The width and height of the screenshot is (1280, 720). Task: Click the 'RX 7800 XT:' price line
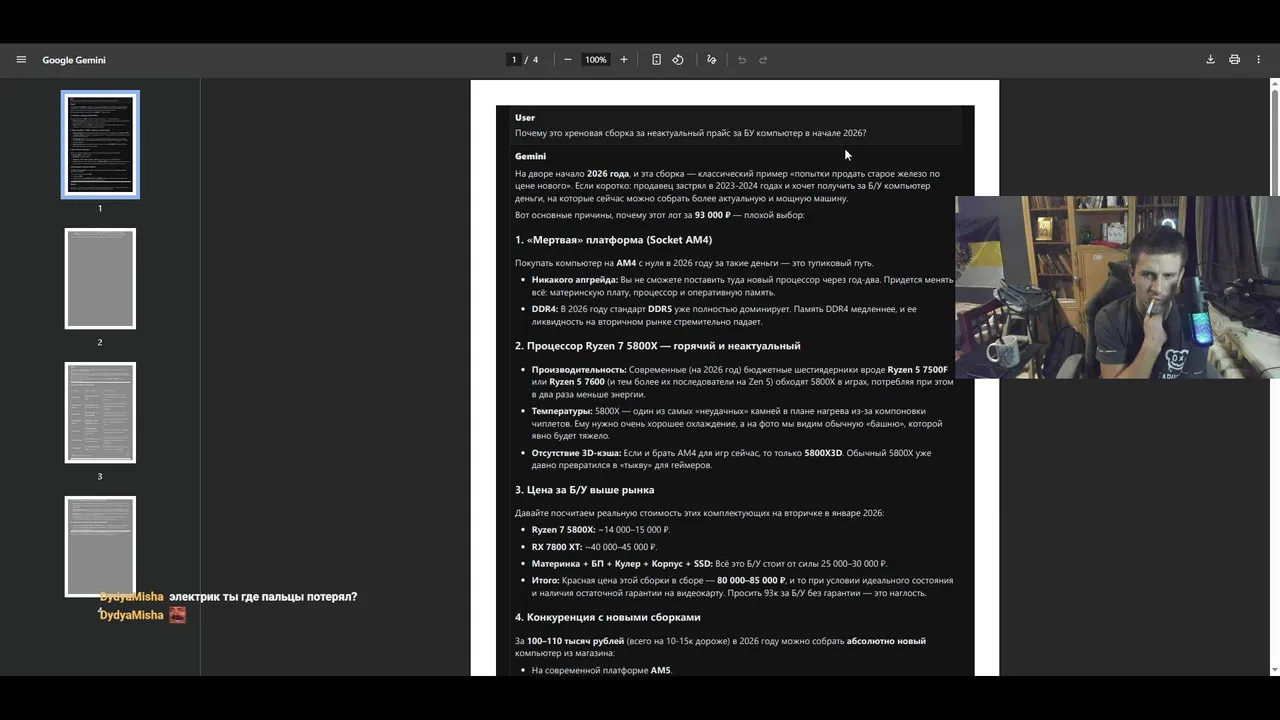point(594,547)
